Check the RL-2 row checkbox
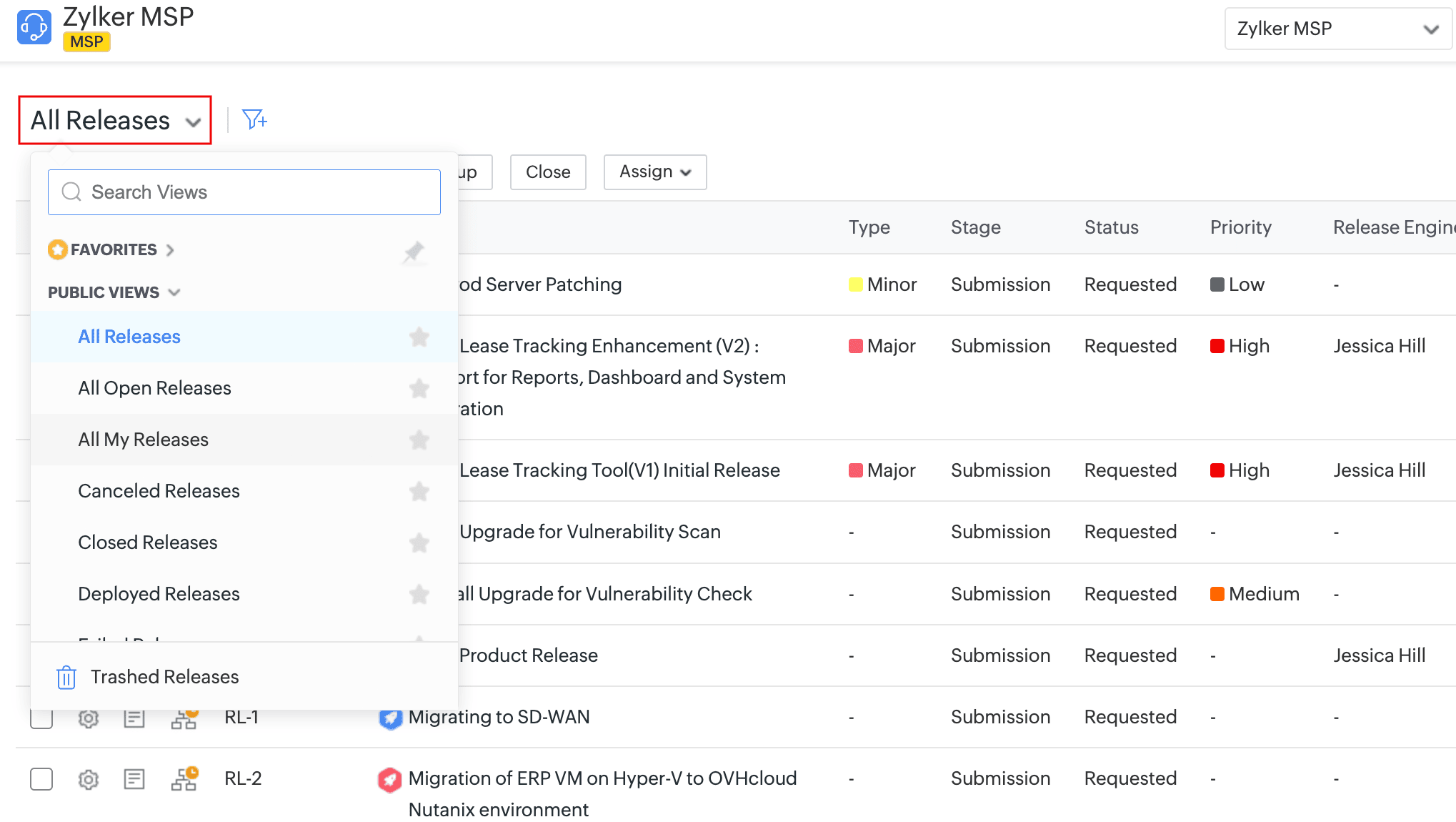 tap(41, 779)
